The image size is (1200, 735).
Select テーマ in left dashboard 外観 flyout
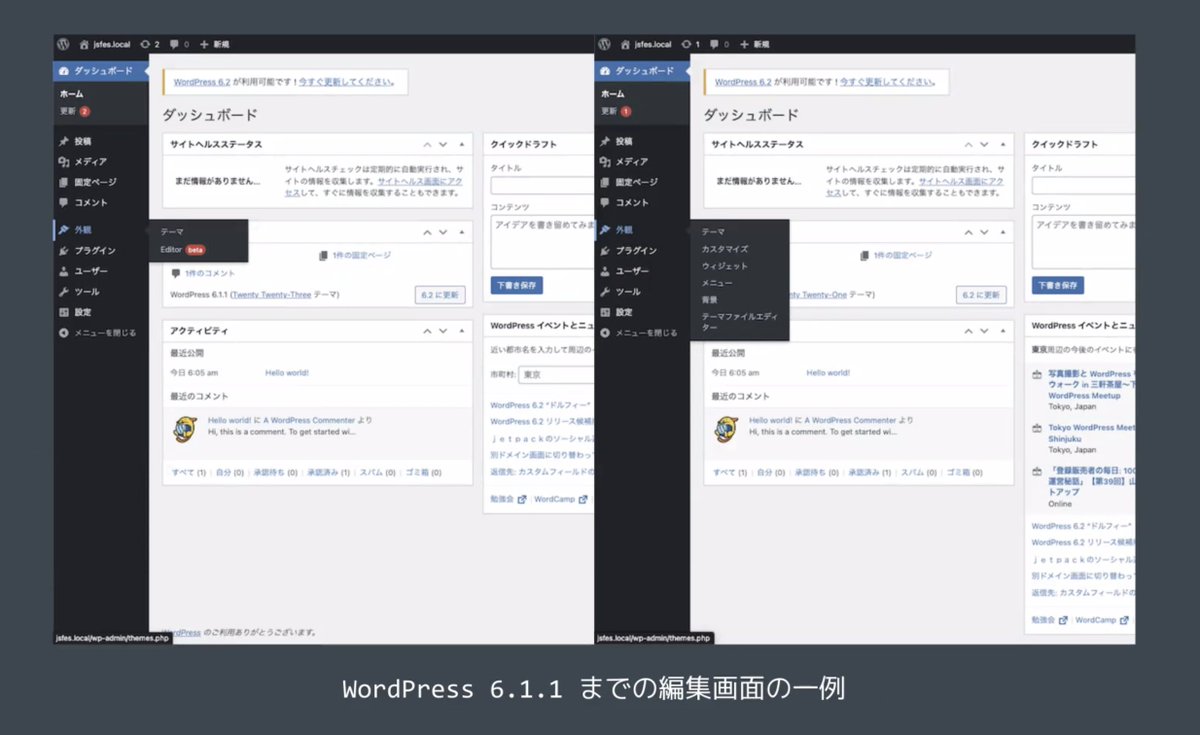[x=171, y=232]
